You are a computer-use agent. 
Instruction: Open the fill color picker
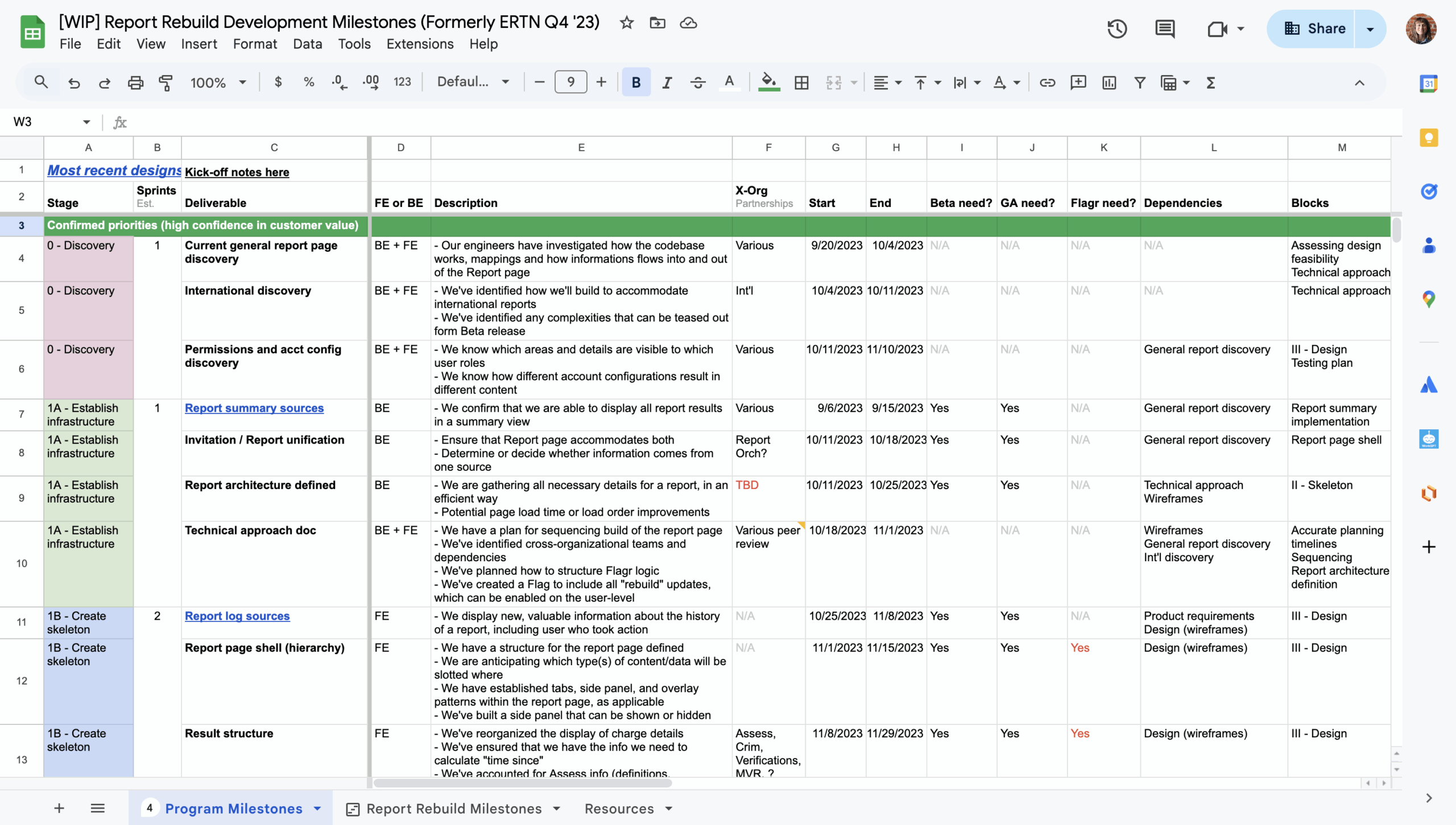point(768,82)
